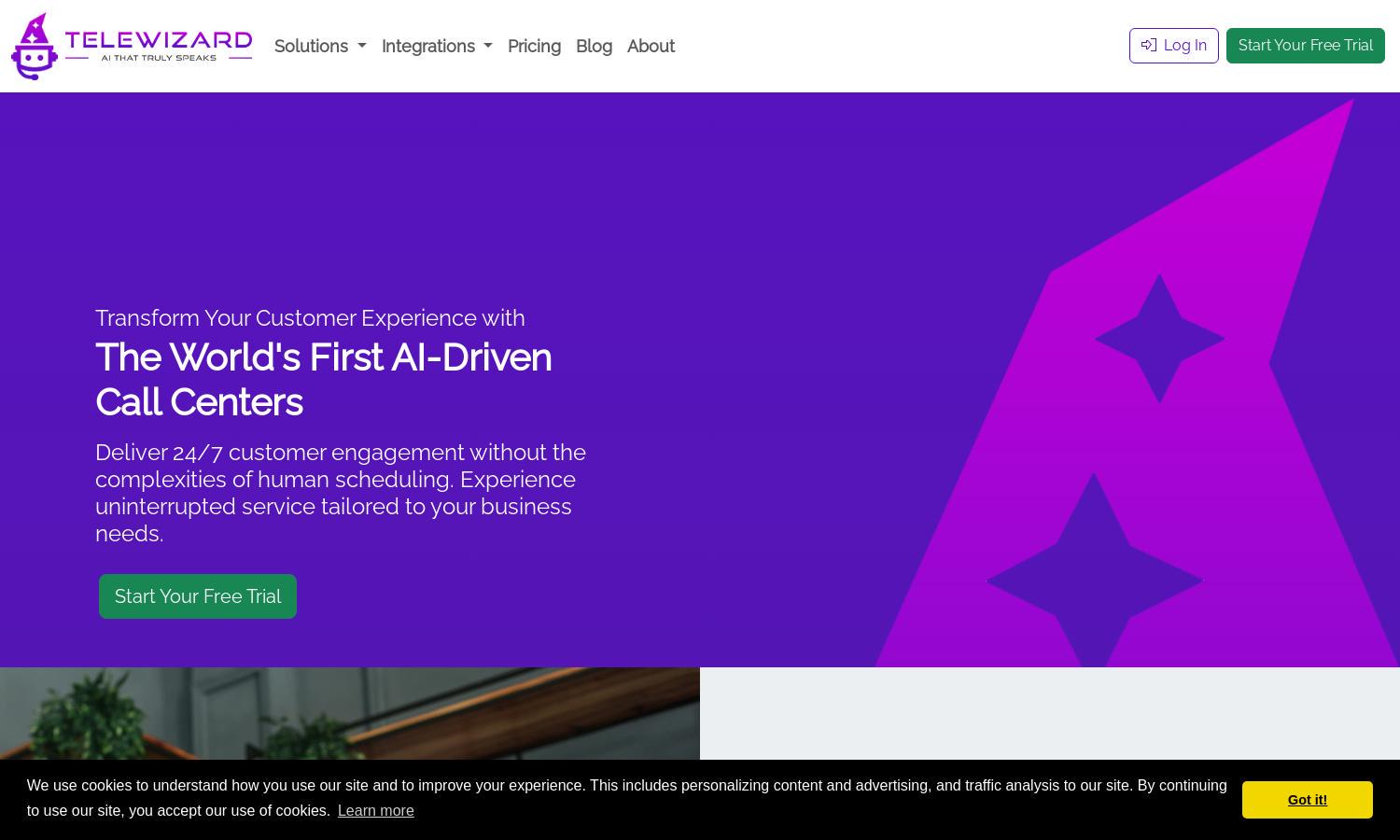Go to the Pricing page
This screenshot has height=840, width=1400.
[534, 46]
